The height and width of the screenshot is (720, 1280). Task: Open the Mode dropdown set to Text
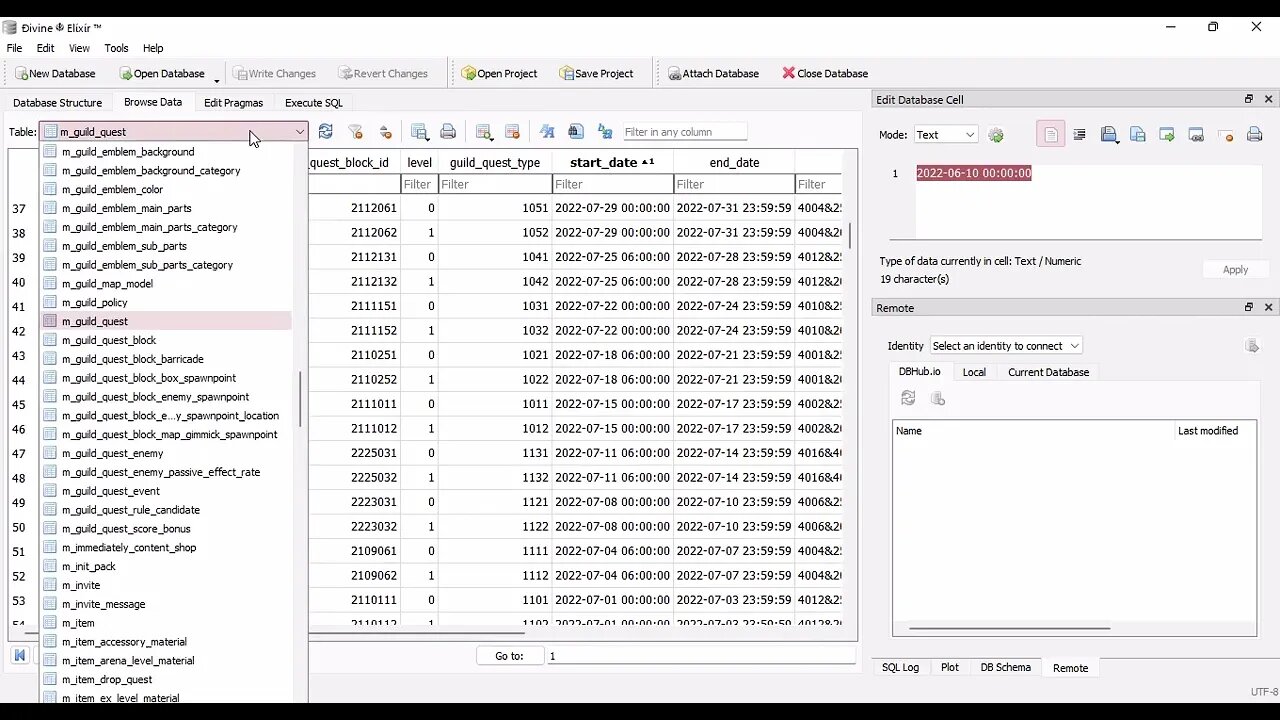coord(945,135)
